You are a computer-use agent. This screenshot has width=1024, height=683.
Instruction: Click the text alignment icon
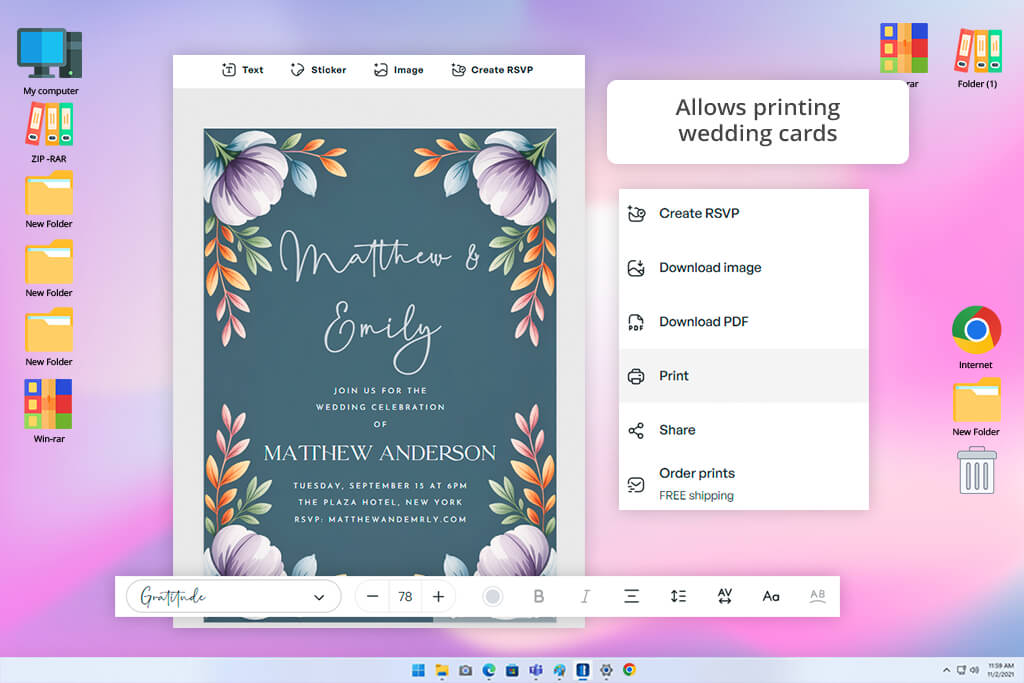pyautogui.click(x=631, y=597)
